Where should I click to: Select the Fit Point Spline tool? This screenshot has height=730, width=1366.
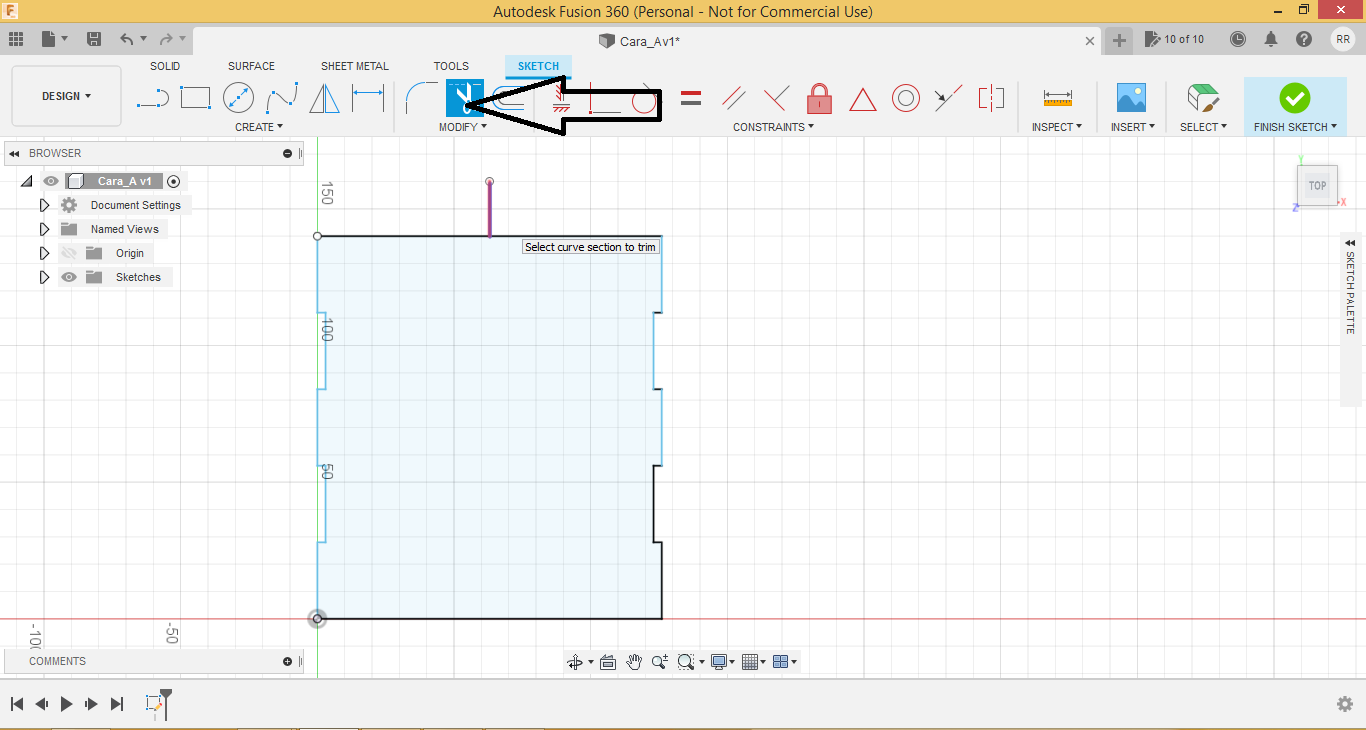(x=282, y=98)
